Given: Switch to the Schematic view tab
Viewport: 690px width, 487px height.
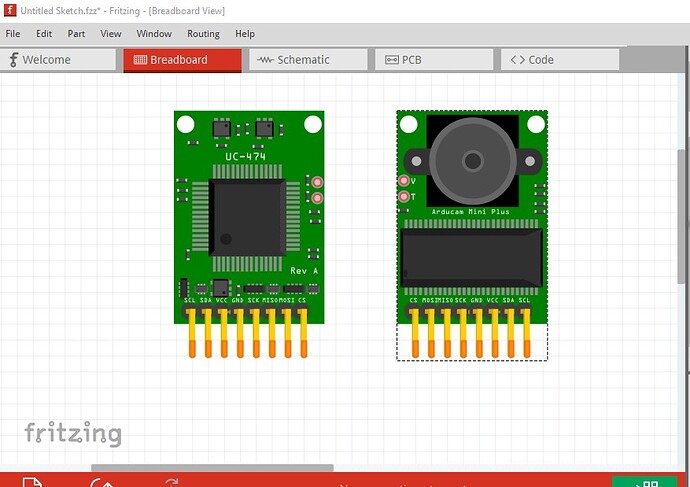Looking at the screenshot, I should pyautogui.click(x=308, y=60).
